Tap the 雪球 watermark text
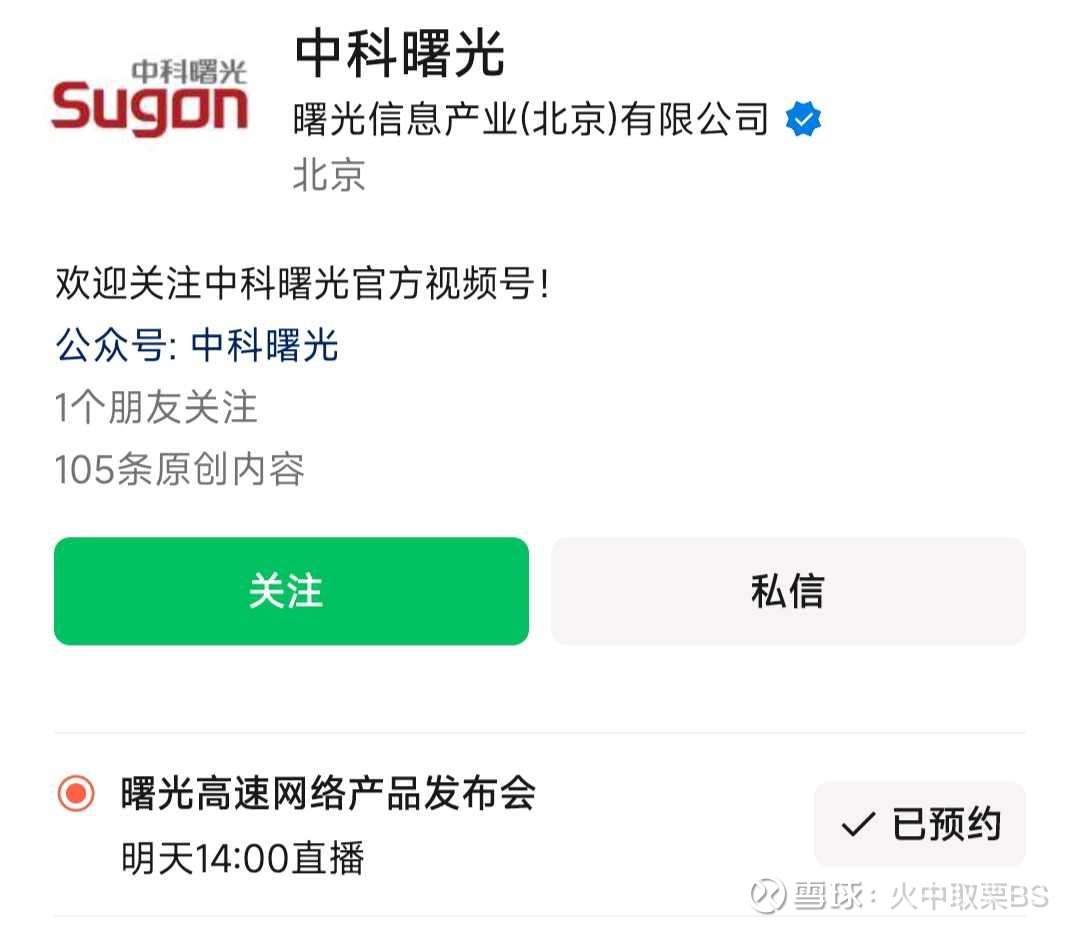The height and width of the screenshot is (929, 1079). pyautogui.click(x=822, y=896)
